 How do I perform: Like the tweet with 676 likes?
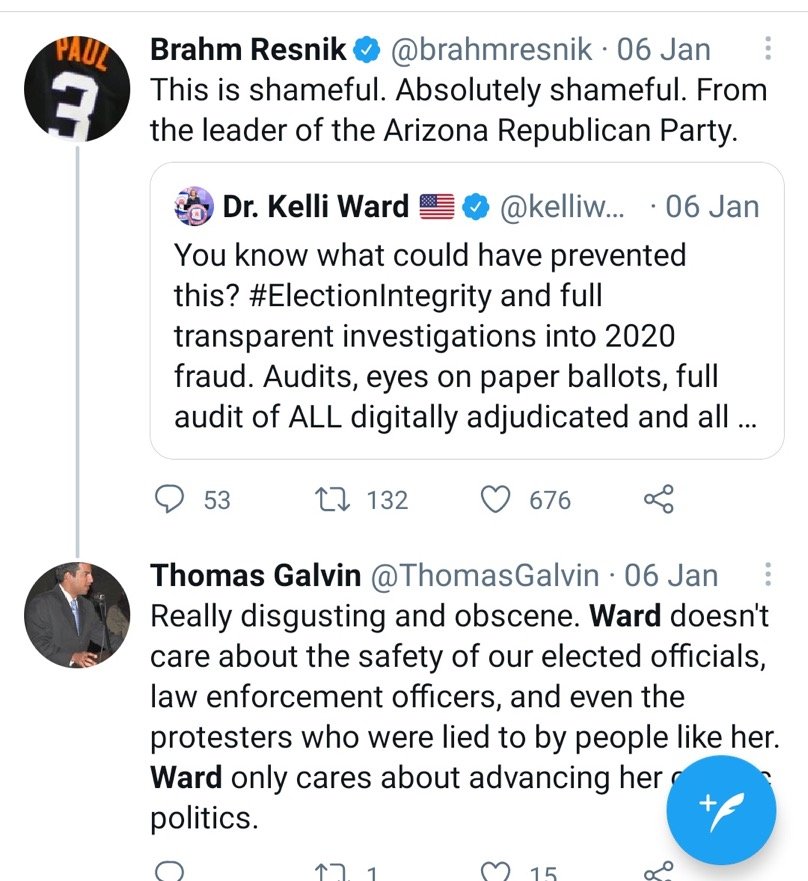coord(497,499)
